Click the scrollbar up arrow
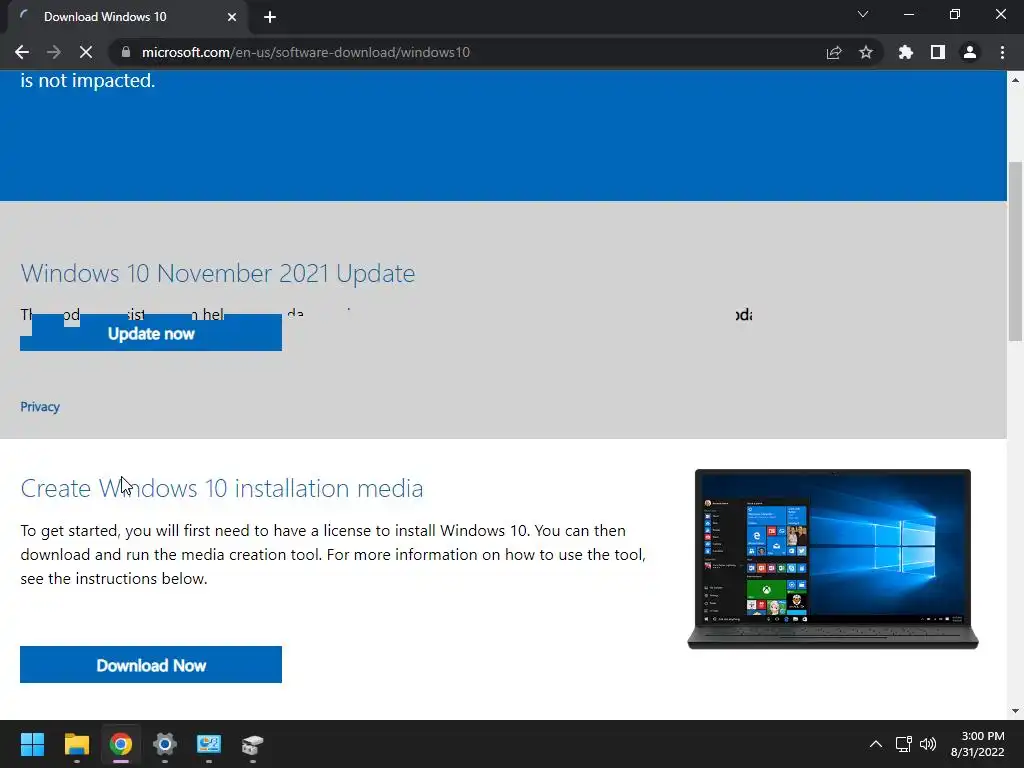 point(1016,80)
